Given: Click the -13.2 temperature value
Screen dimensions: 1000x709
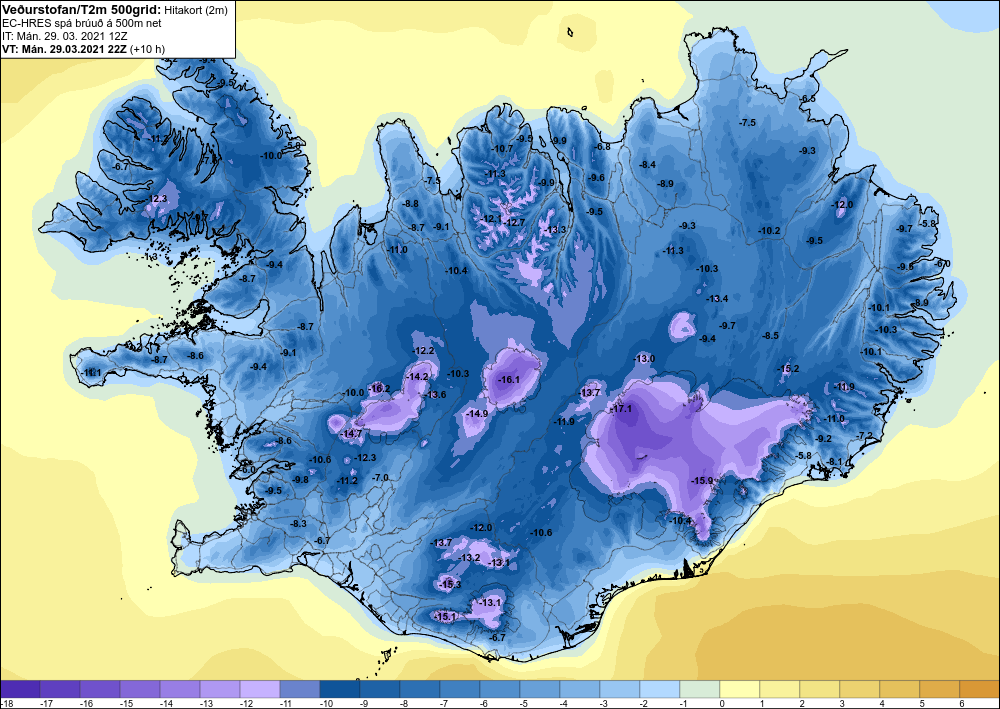Looking at the screenshot, I should (x=469, y=558).
